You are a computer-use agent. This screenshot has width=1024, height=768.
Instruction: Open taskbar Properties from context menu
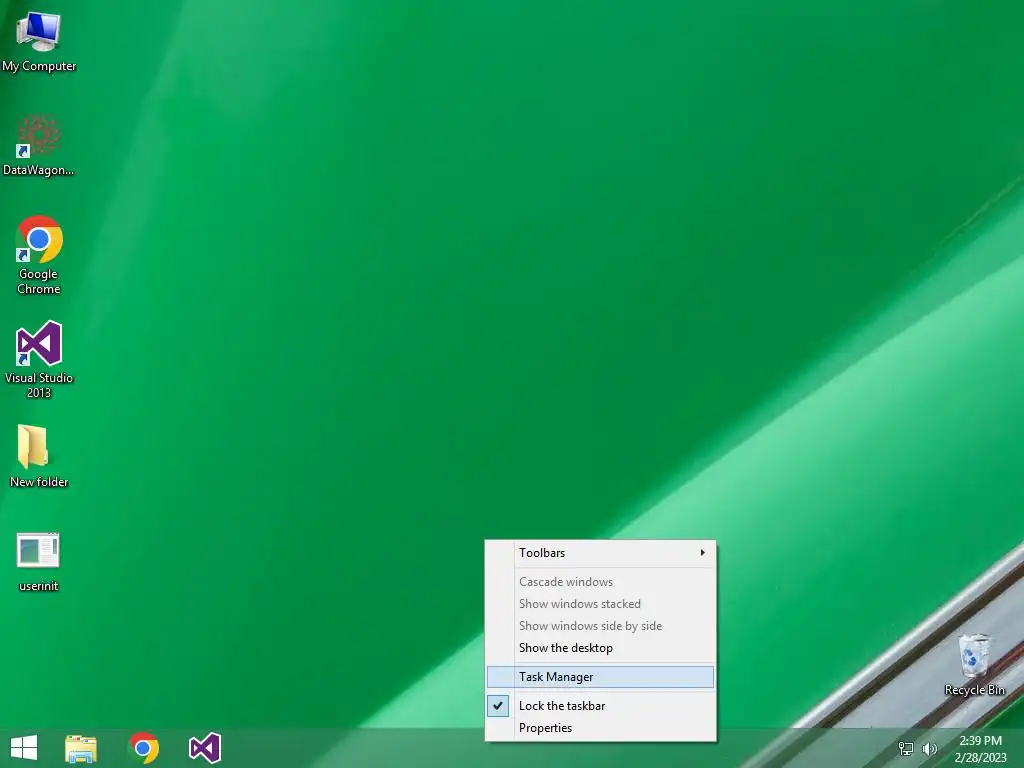click(600, 728)
